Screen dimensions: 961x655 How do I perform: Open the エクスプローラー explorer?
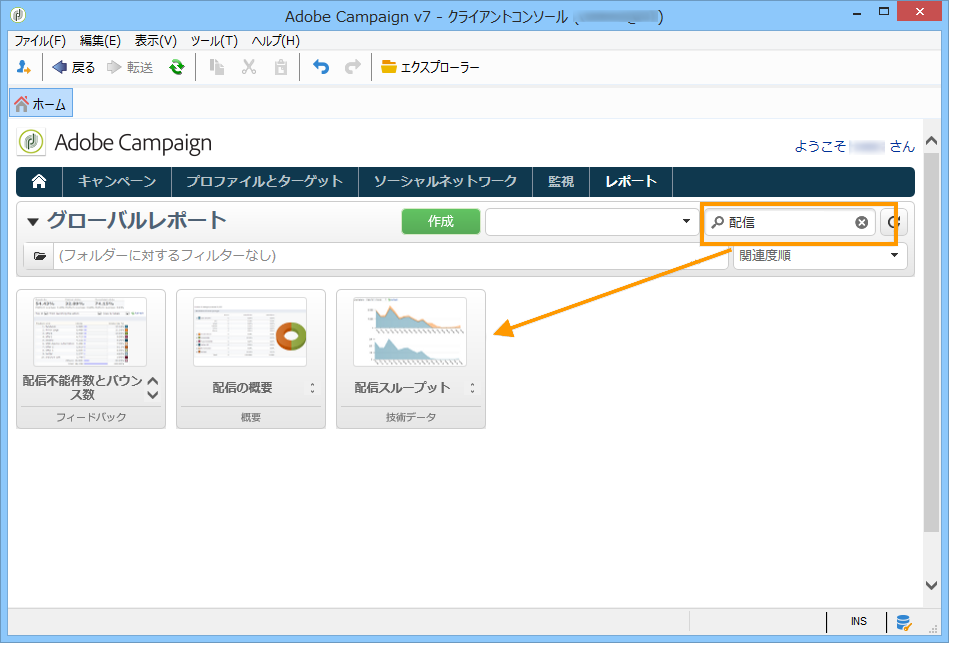click(430, 67)
